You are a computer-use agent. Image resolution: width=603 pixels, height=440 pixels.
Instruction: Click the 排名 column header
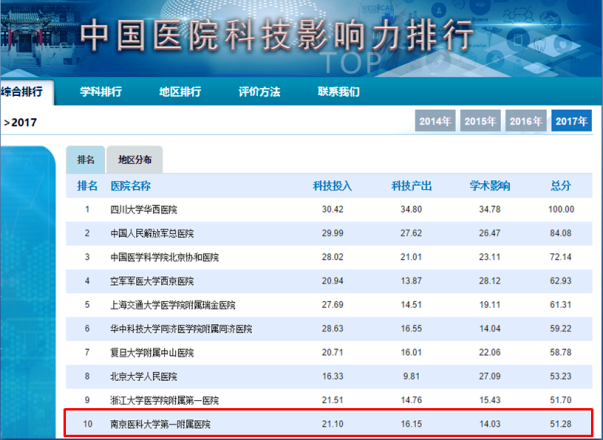point(87,186)
